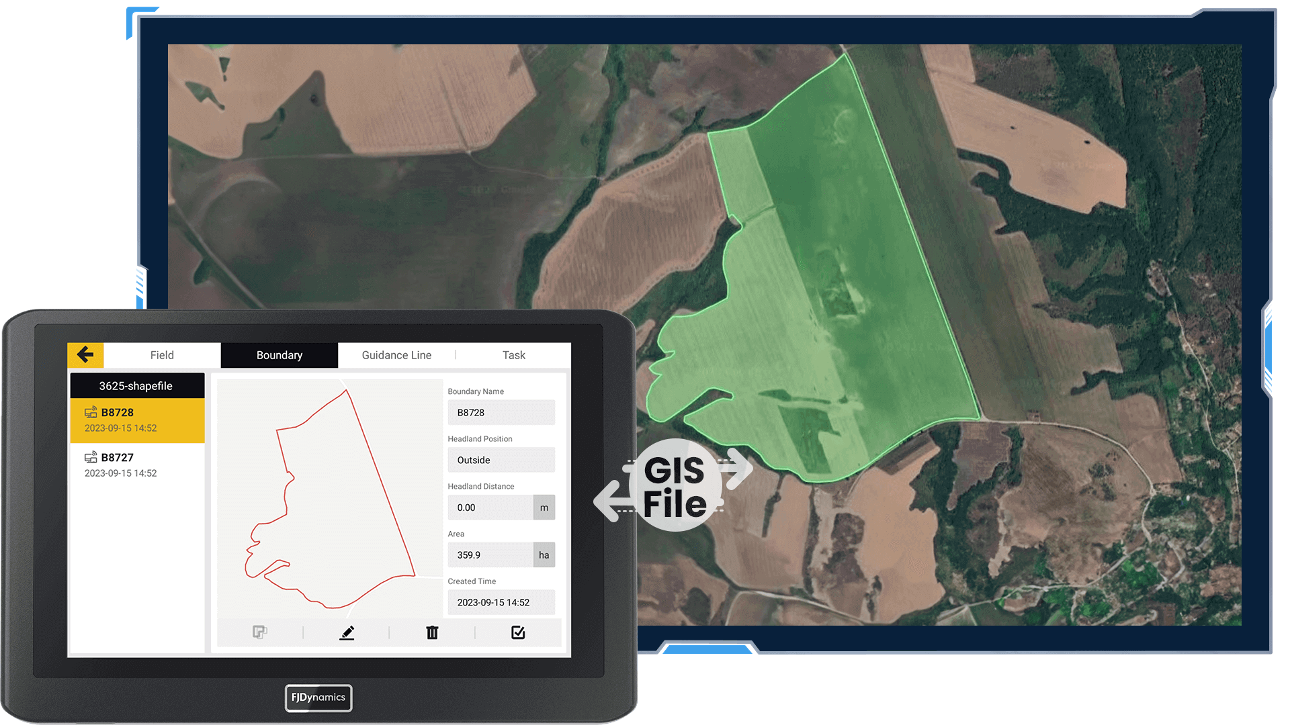Click the shapefile import icon beside B8727
This screenshot has height=725, width=1290.
[90, 457]
